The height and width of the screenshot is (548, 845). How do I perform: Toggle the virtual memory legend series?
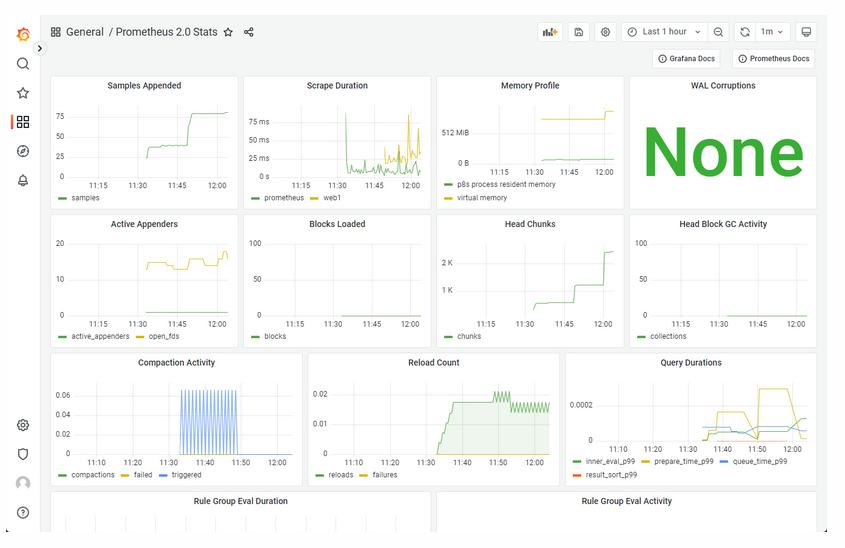tap(482, 198)
